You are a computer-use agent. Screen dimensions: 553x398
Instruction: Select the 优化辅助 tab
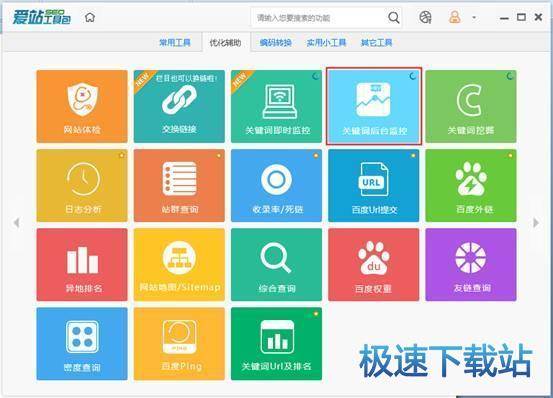click(x=226, y=43)
